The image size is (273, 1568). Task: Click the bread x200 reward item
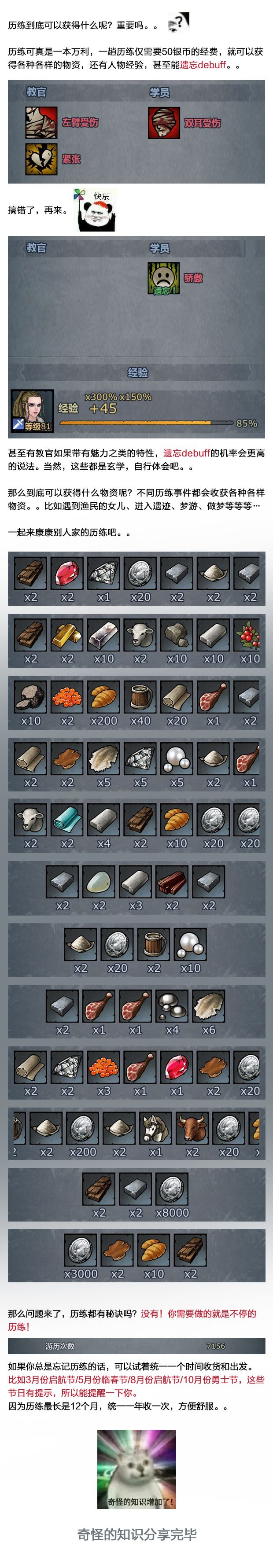(x=104, y=698)
